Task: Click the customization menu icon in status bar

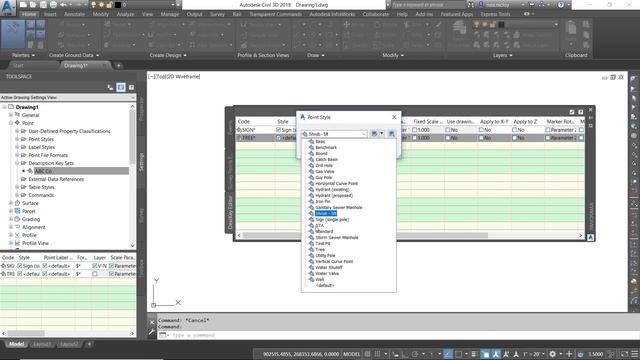Action: pos(635,354)
